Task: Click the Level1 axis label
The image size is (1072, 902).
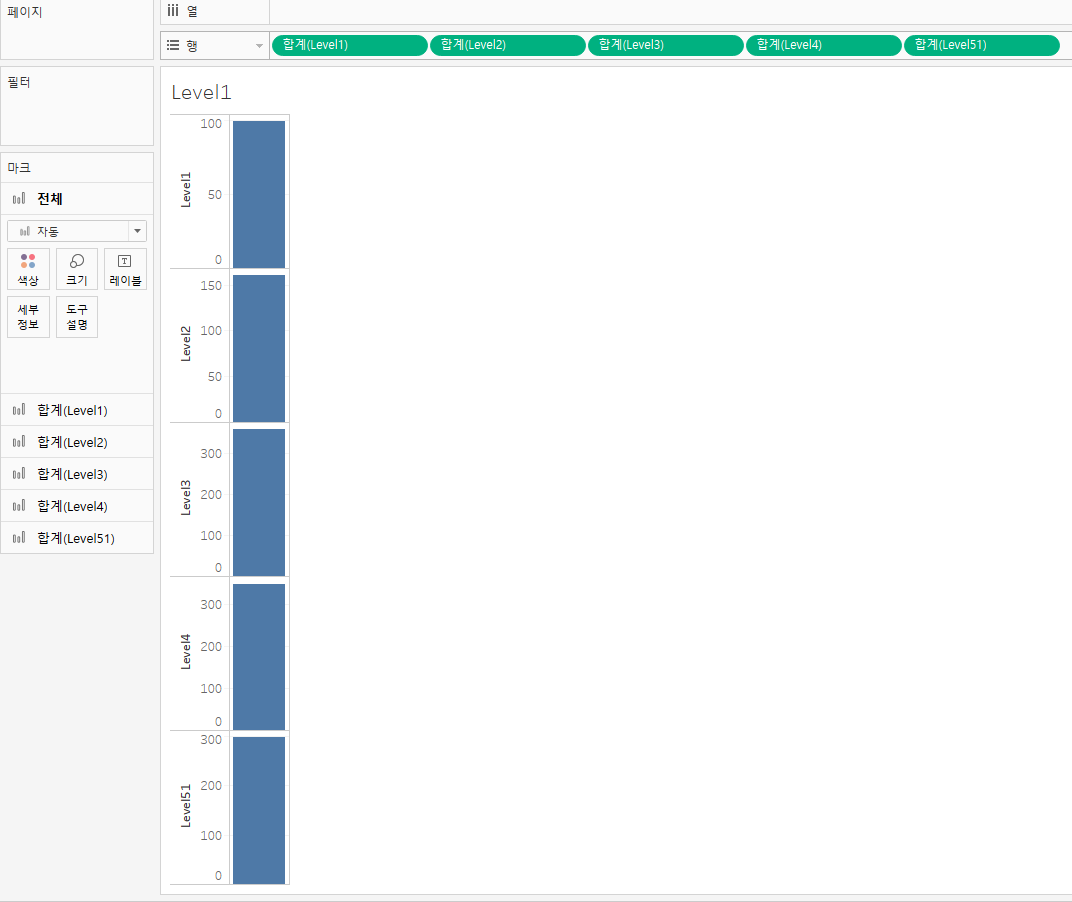Action: pos(186,190)
